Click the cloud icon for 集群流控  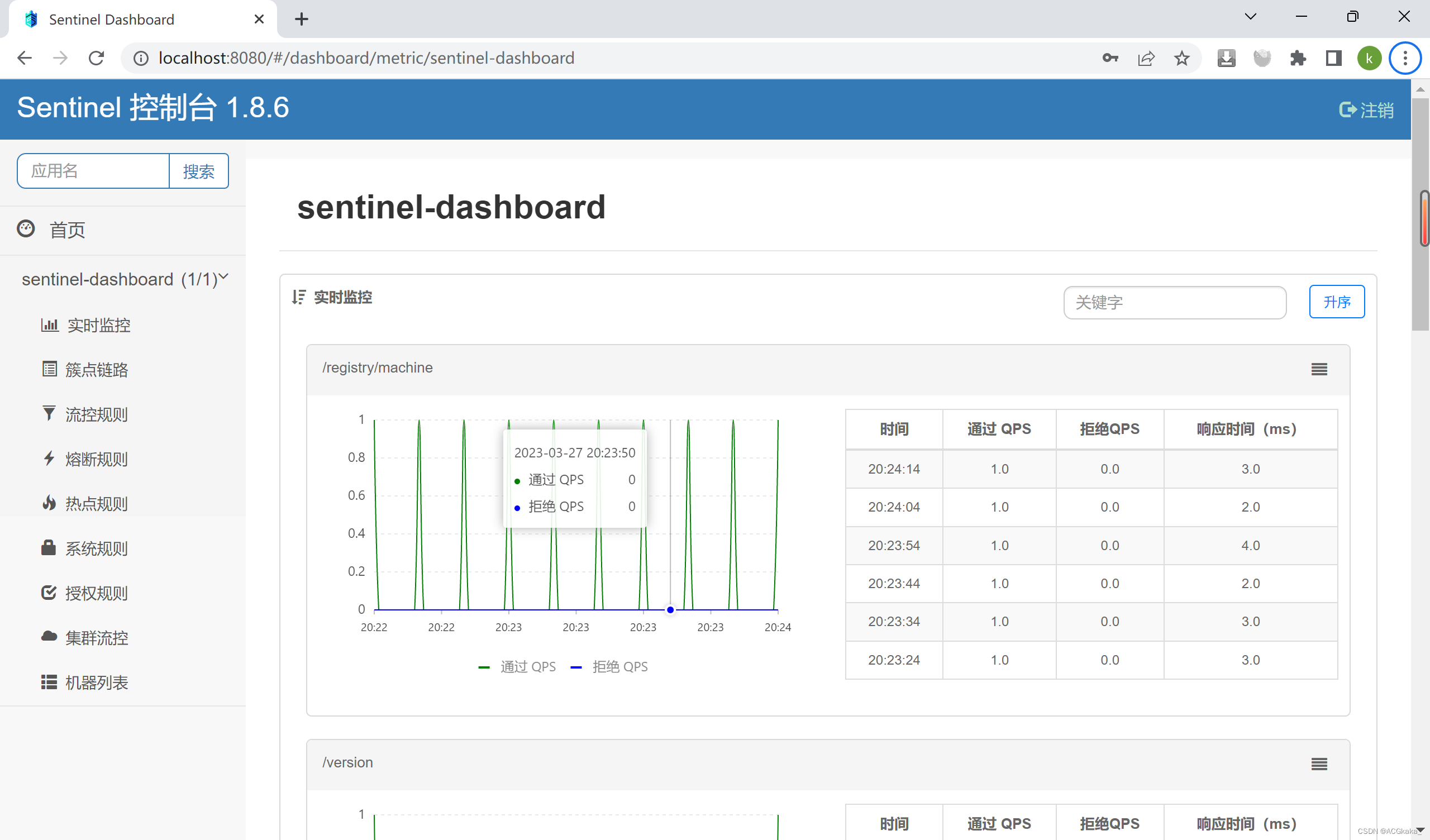click(49, 637)
